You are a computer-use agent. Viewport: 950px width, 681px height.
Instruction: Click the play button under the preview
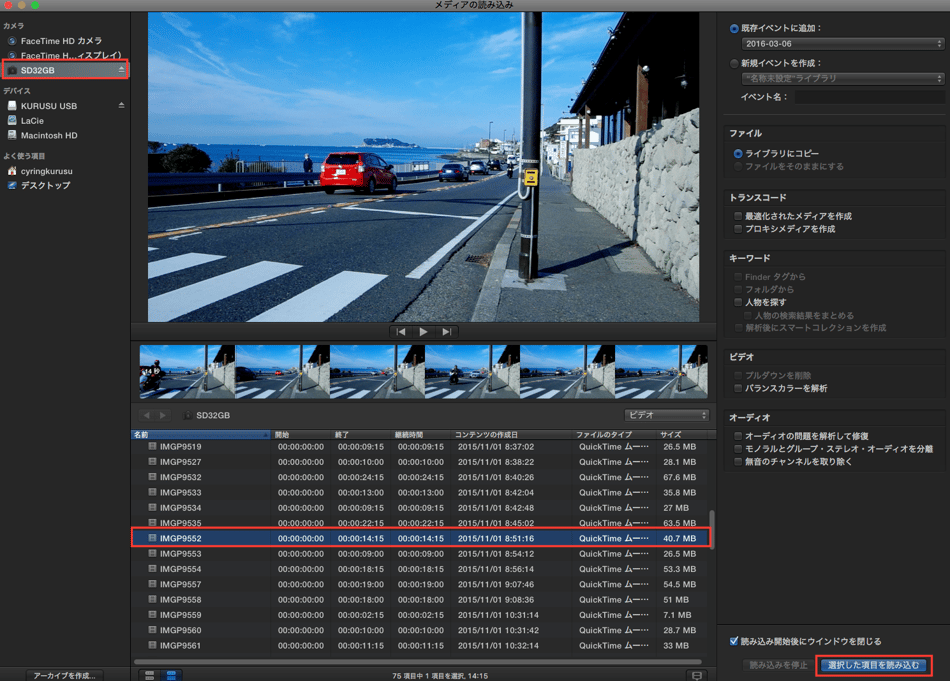[x=423, y=332]
